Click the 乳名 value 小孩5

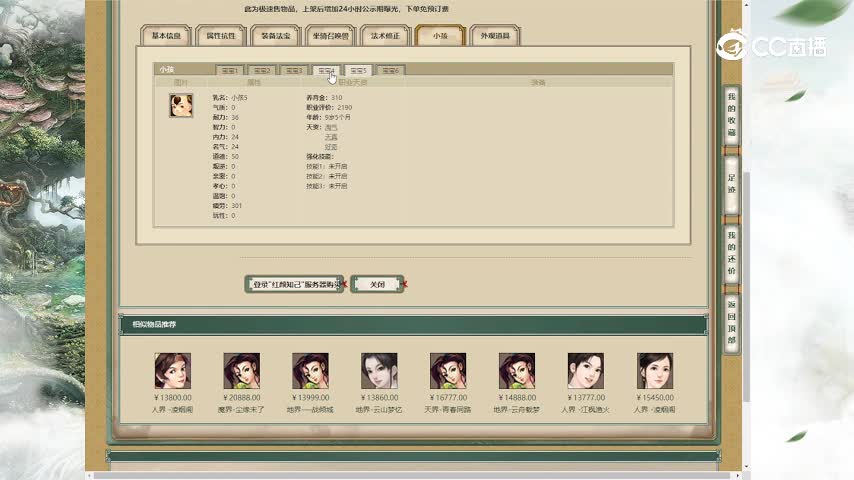tap(239, 98)
